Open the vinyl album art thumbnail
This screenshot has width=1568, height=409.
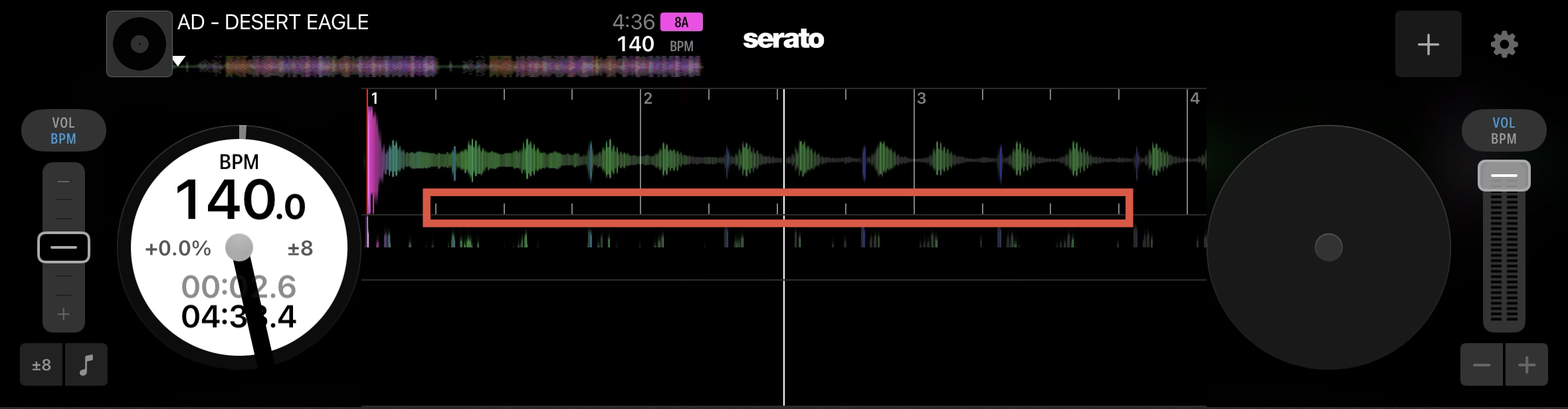(x=140, y=44)
